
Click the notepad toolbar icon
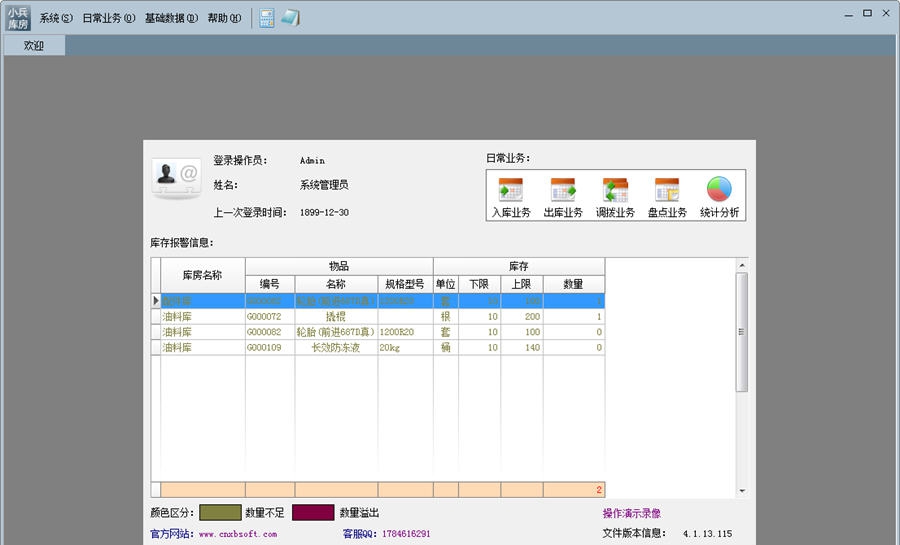point(290,18)
